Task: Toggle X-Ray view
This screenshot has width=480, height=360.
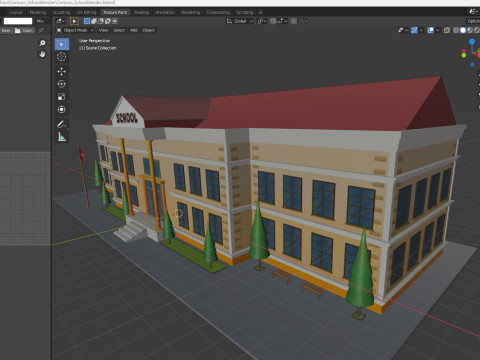Action: point(447,30)
